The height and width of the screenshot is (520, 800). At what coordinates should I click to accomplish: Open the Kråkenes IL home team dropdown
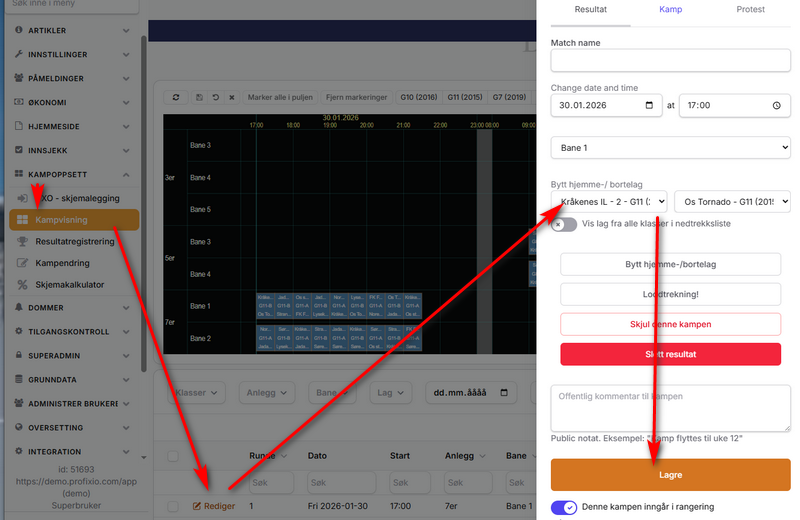609,202
